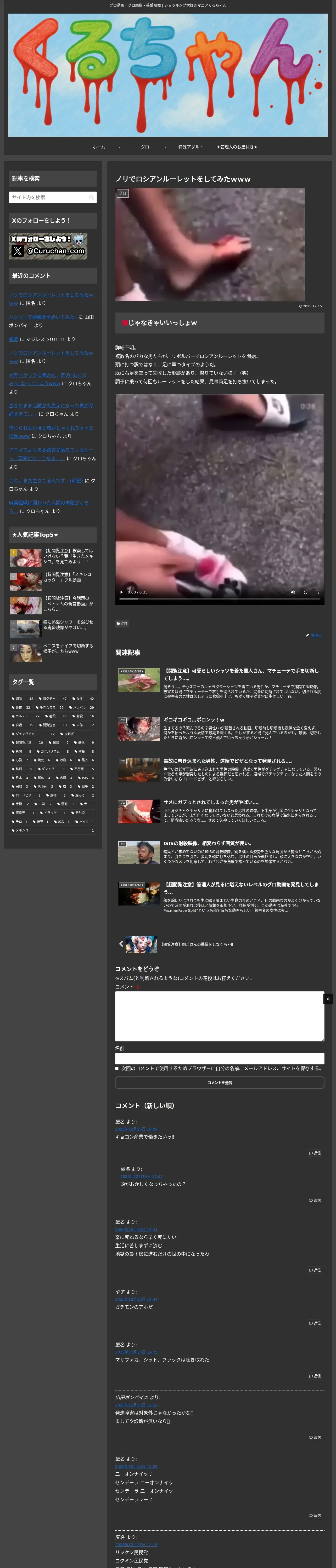Open the X follow banner @Curuchan_com
The width and height of the screenshot is (336, 1568).
48,246
